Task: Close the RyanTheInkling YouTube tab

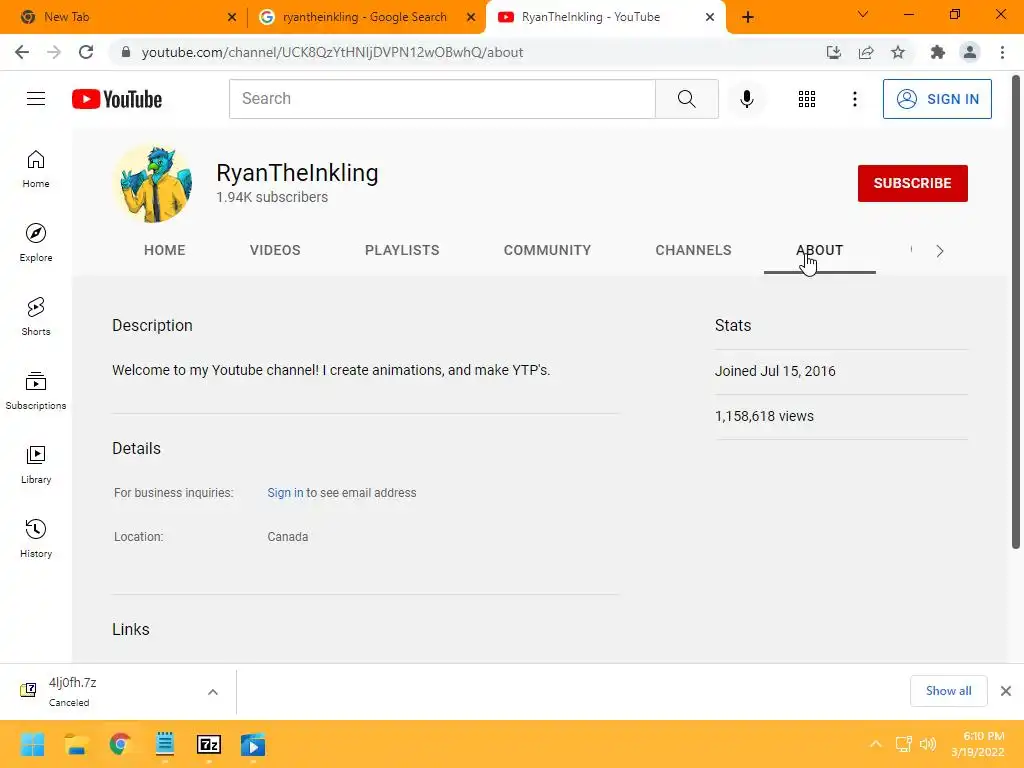Action: [x=710, y=17]
